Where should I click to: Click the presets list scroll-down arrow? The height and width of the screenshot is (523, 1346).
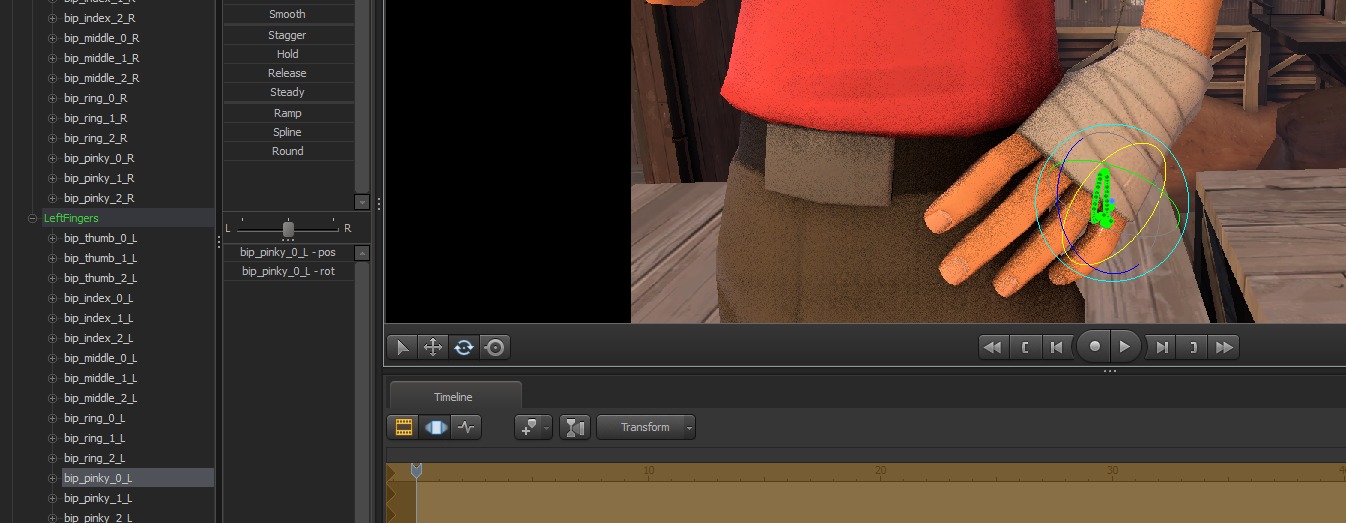click(x=362, y=201)
